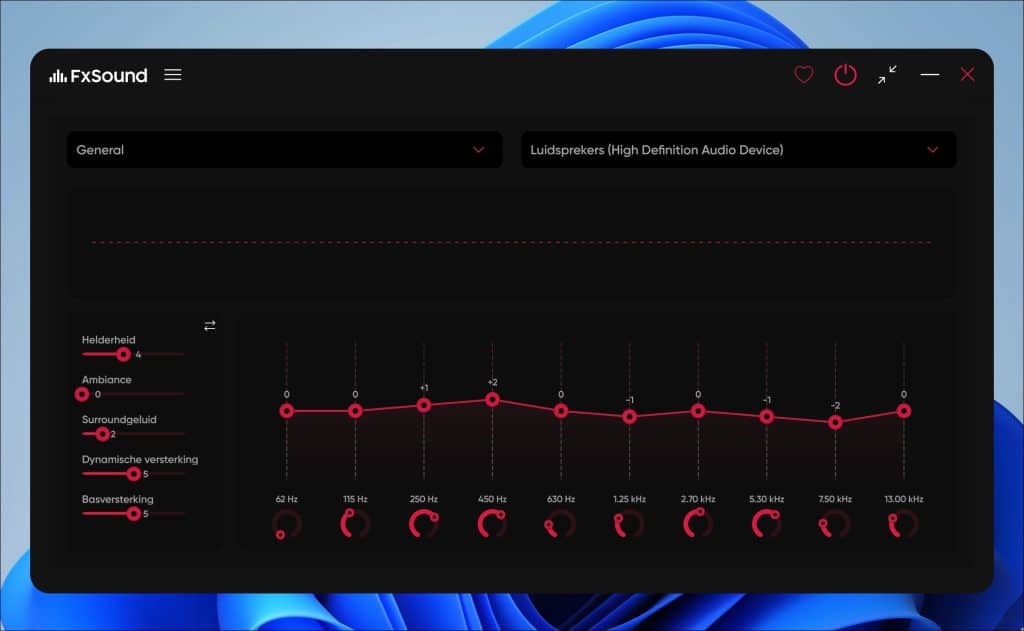Minimize the FxSound window
The image size is (1024, 631).
(x=929, y=74)
